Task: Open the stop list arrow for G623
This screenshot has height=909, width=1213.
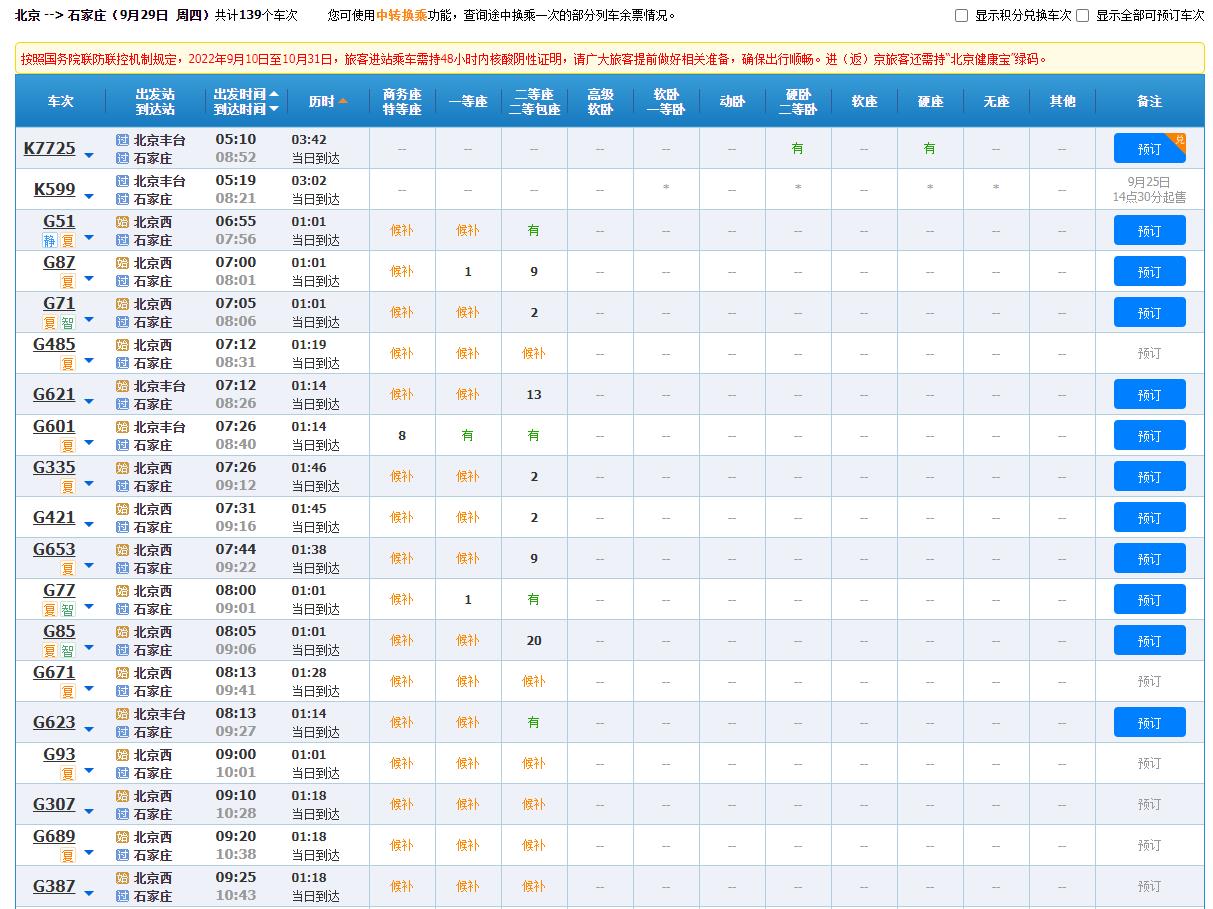Action: coord(89,729)
